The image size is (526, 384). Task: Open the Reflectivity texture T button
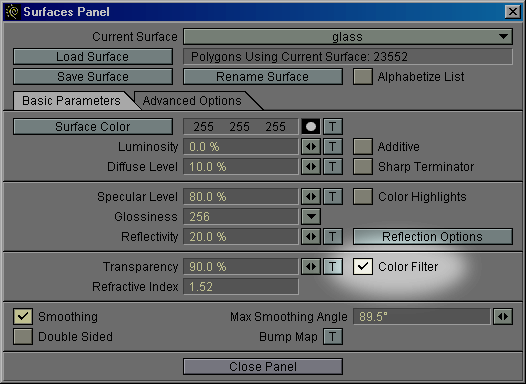333,237
